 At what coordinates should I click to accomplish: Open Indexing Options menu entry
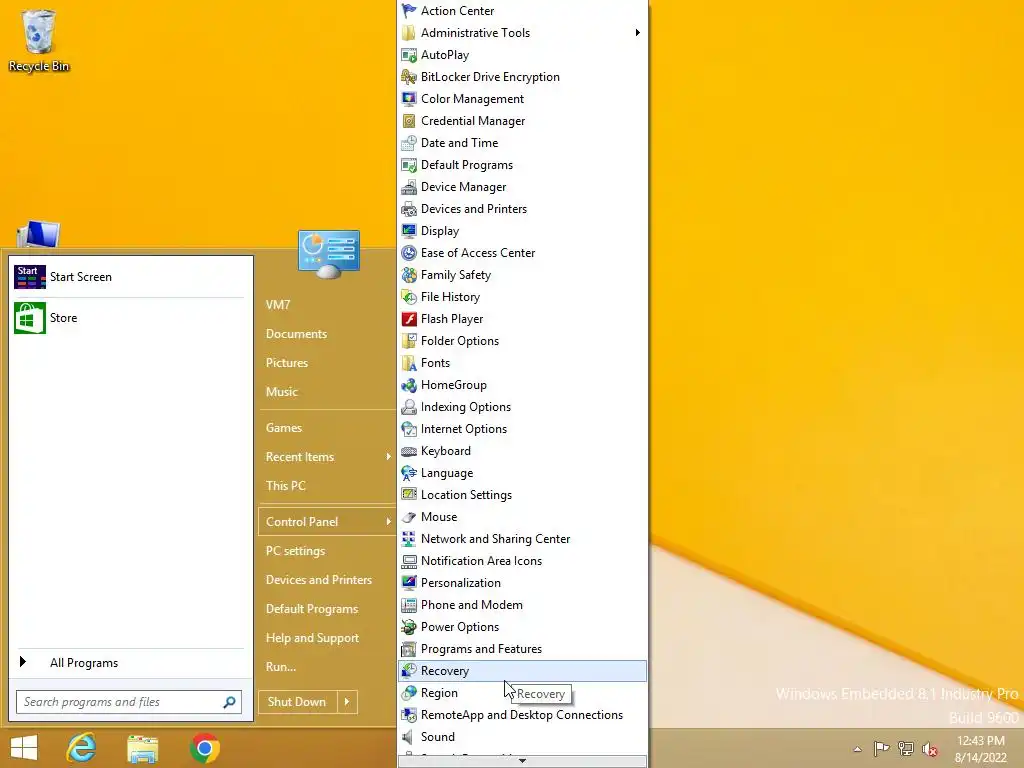click(522, 407)
